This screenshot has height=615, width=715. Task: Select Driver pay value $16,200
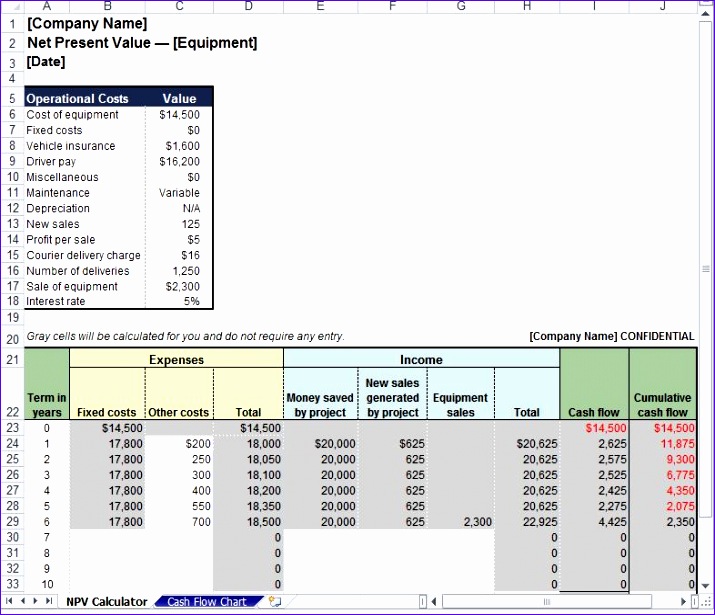(179, 161)
